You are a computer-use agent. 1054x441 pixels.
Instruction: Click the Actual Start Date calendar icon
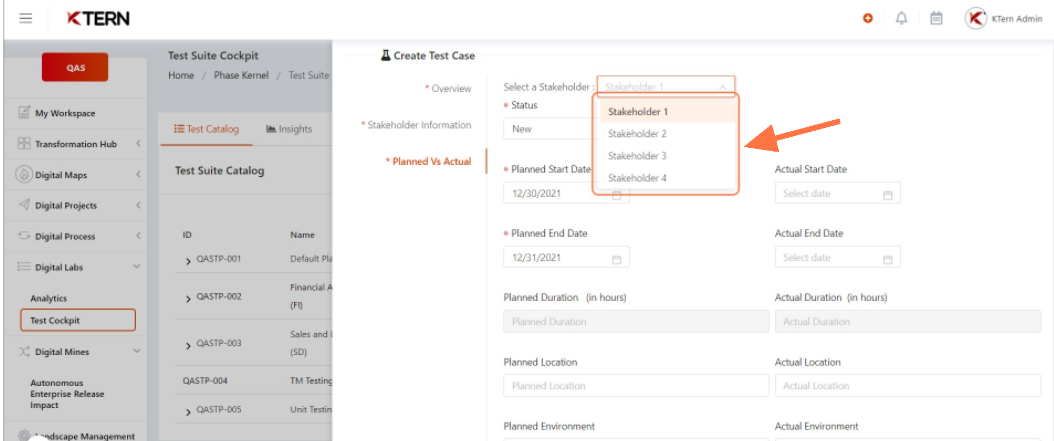(x=887, y=195)
